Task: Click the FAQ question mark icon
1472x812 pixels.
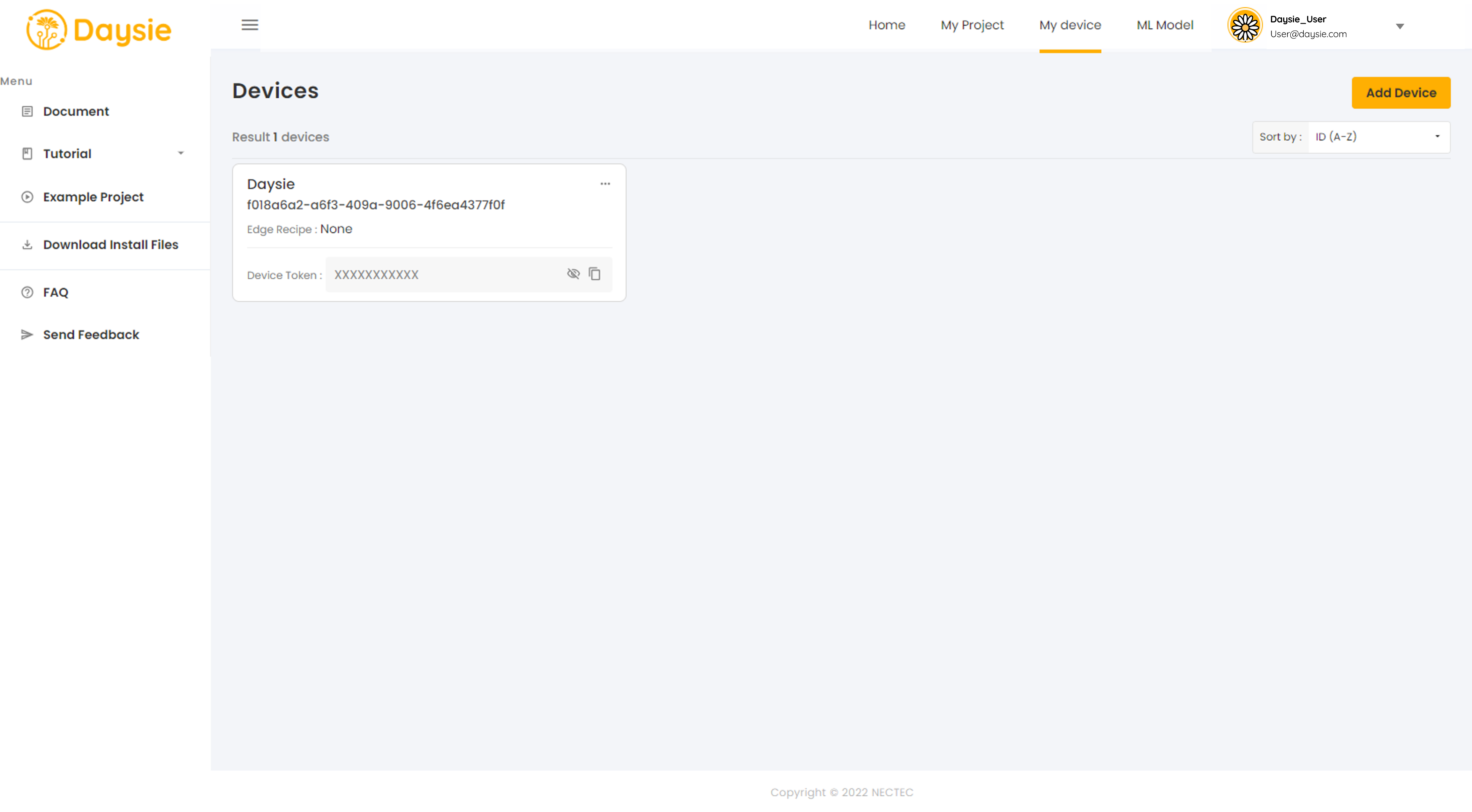Action: point(27,293)
